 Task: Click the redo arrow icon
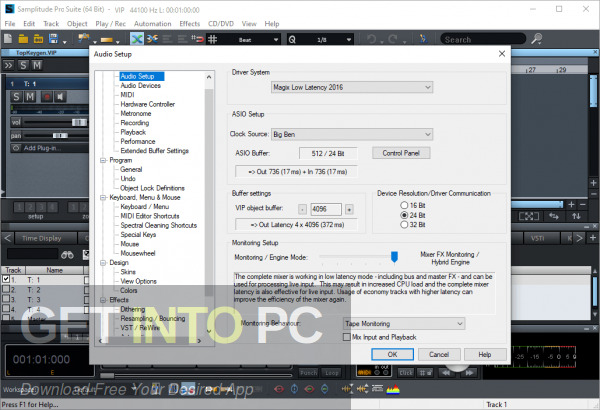pyautogui.click(x=393, y=39)
